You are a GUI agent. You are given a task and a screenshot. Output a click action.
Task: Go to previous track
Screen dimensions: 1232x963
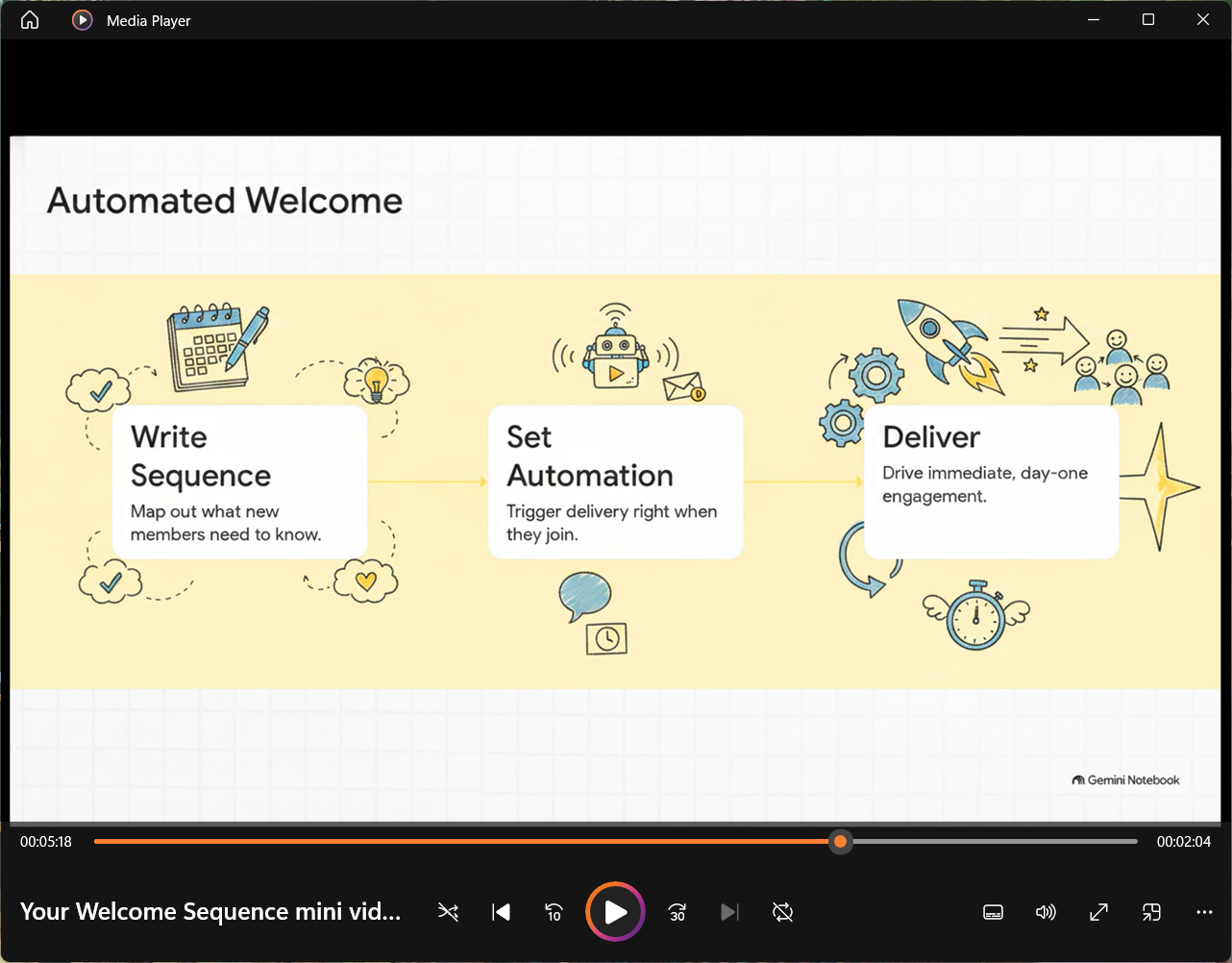(x=501, y=912)
